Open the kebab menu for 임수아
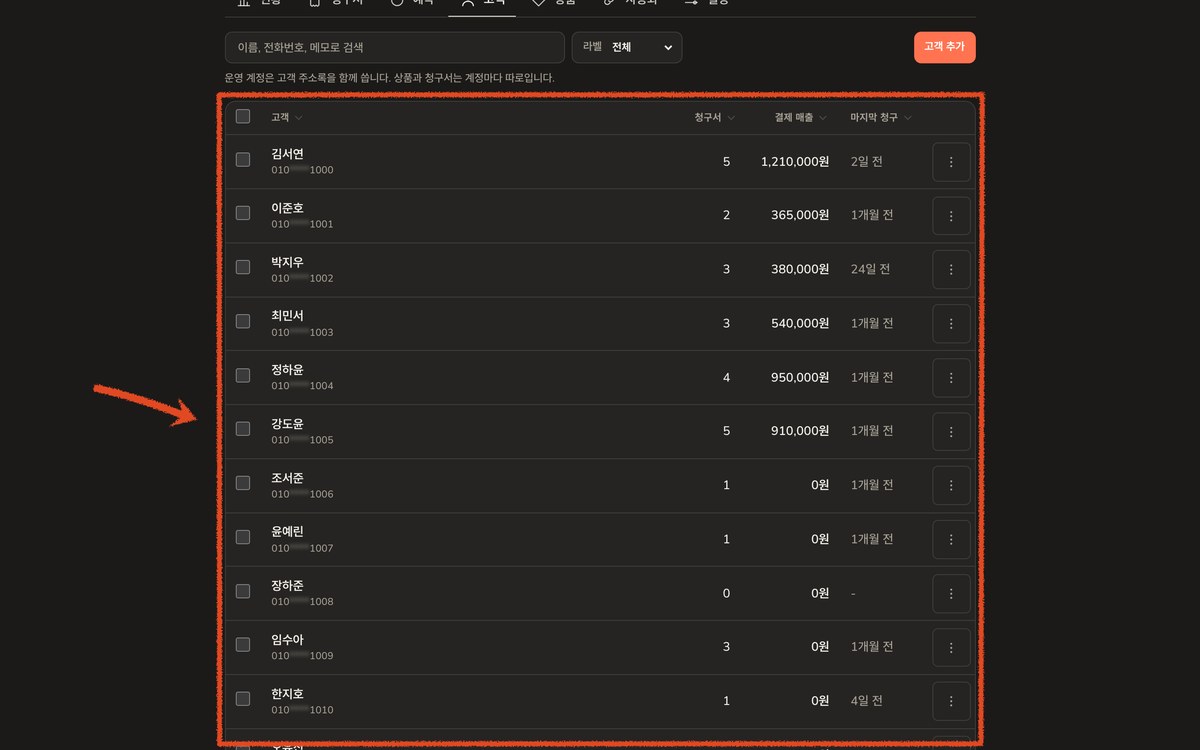 tap(951, 647)
